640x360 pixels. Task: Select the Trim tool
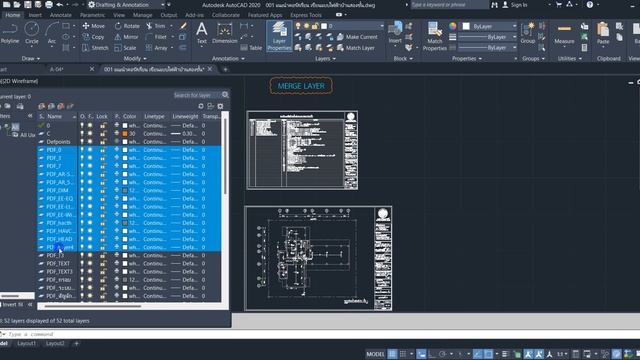[x=156, y=26]
